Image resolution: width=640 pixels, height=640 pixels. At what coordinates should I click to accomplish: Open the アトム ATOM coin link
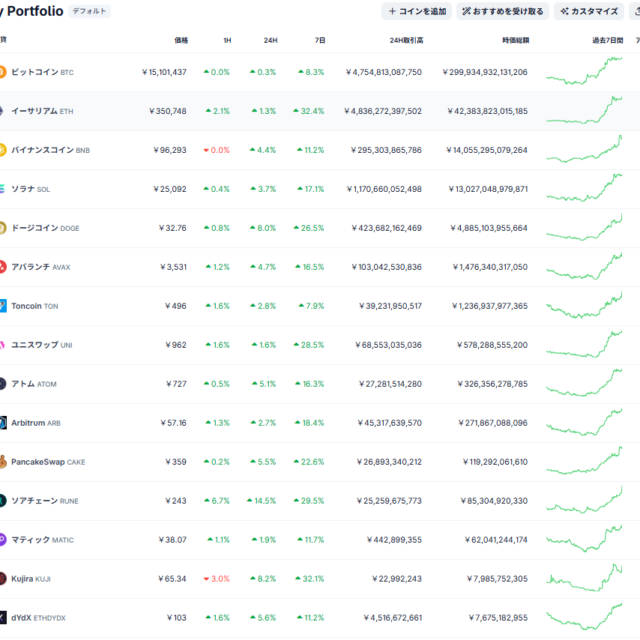point(34,384)
